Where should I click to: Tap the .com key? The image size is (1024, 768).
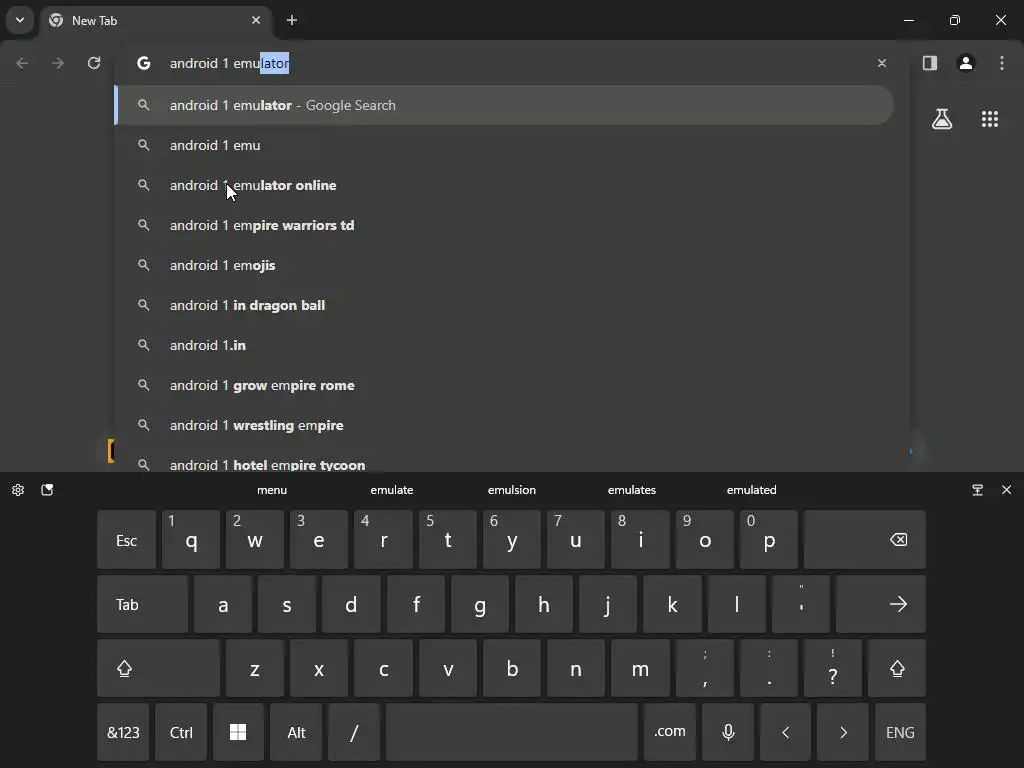670,732
